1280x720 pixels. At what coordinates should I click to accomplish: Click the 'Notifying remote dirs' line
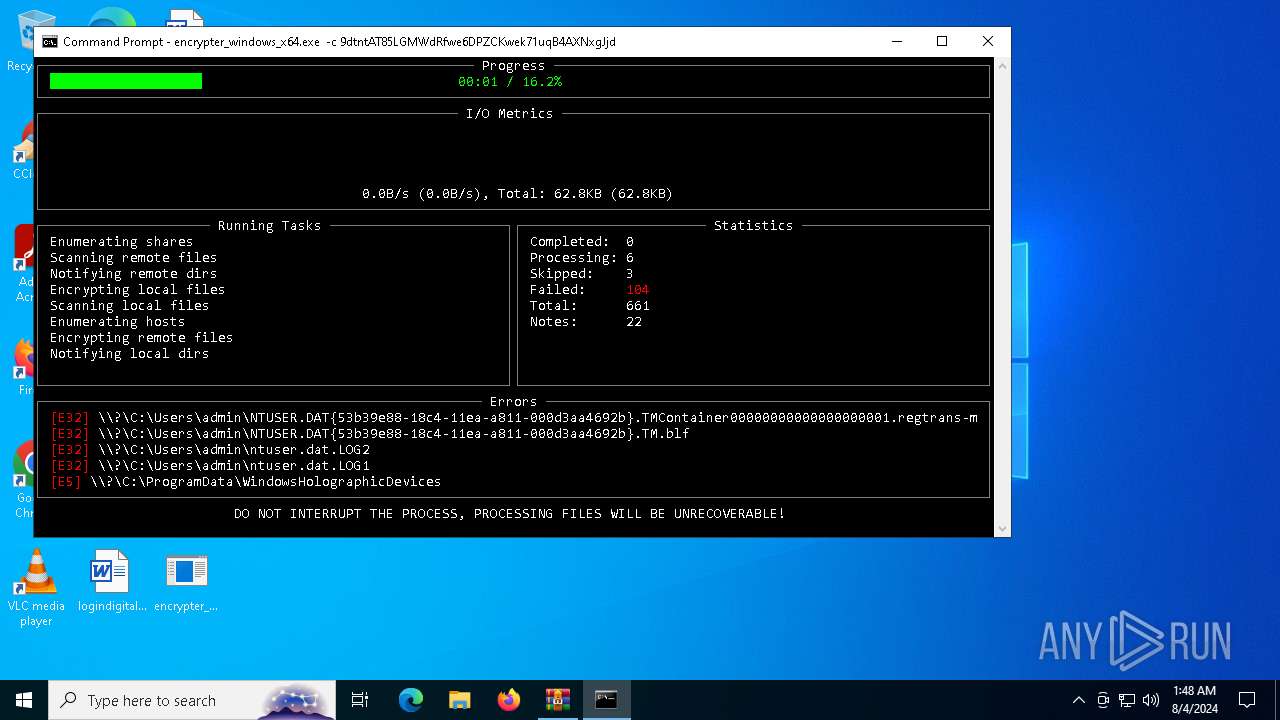(x=133, y=273)
